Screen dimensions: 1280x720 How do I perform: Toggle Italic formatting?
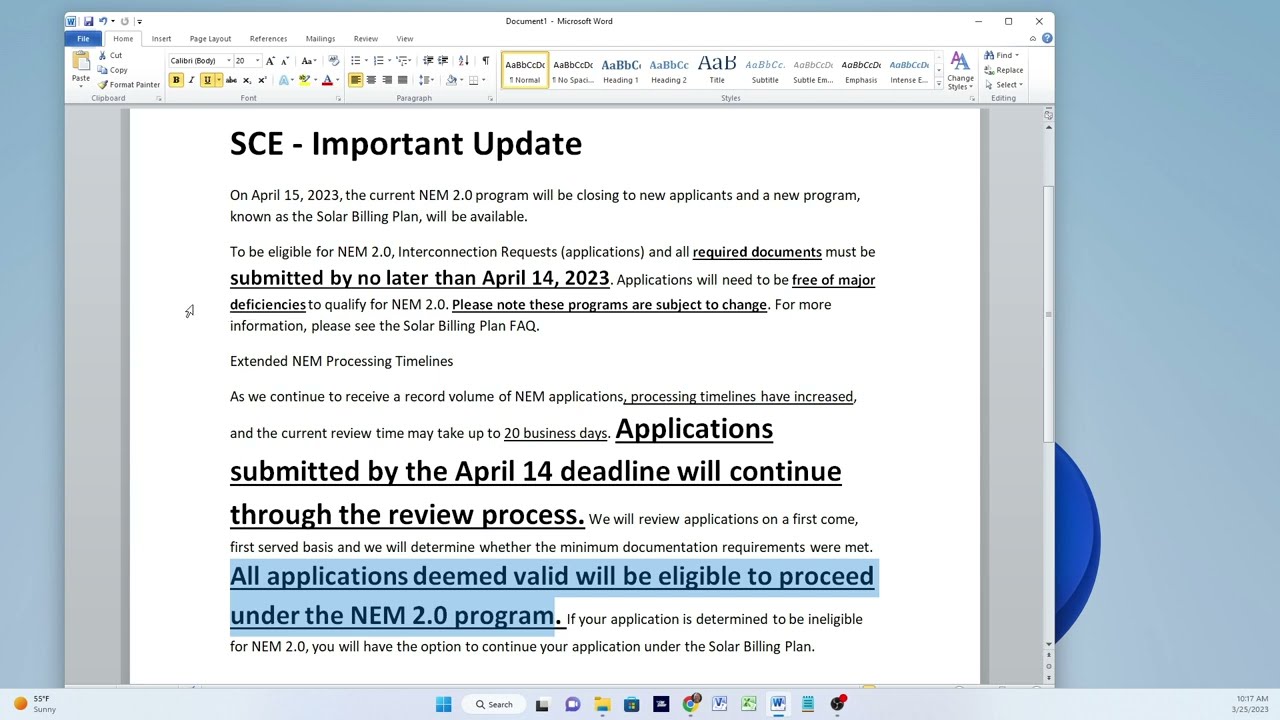point(191,80)
